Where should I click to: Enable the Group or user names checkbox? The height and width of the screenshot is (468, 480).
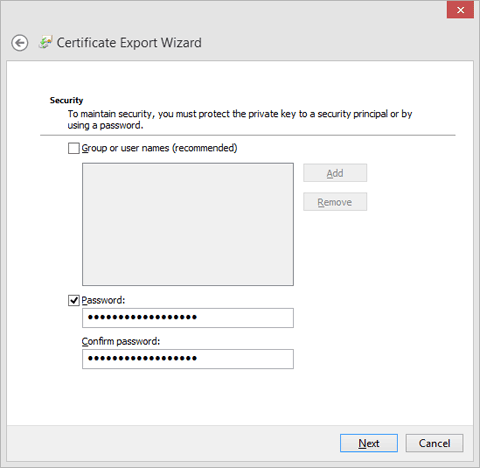(74, 148)
